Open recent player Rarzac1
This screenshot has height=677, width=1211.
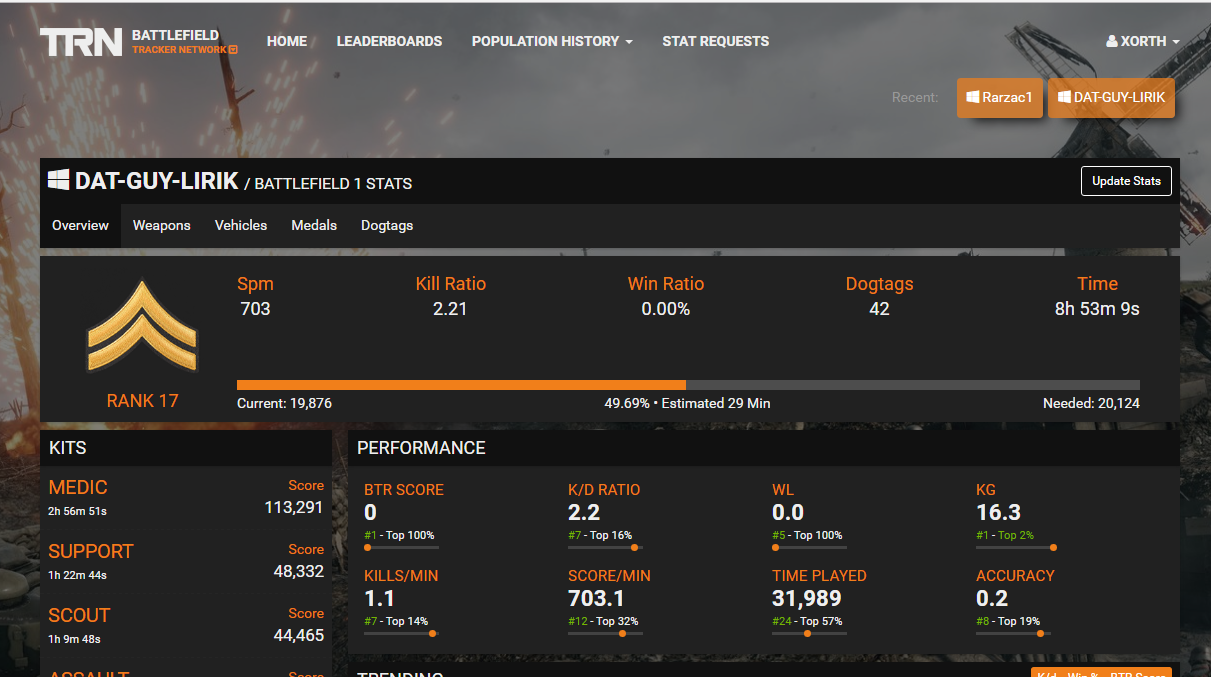(x=1000, y=98)
